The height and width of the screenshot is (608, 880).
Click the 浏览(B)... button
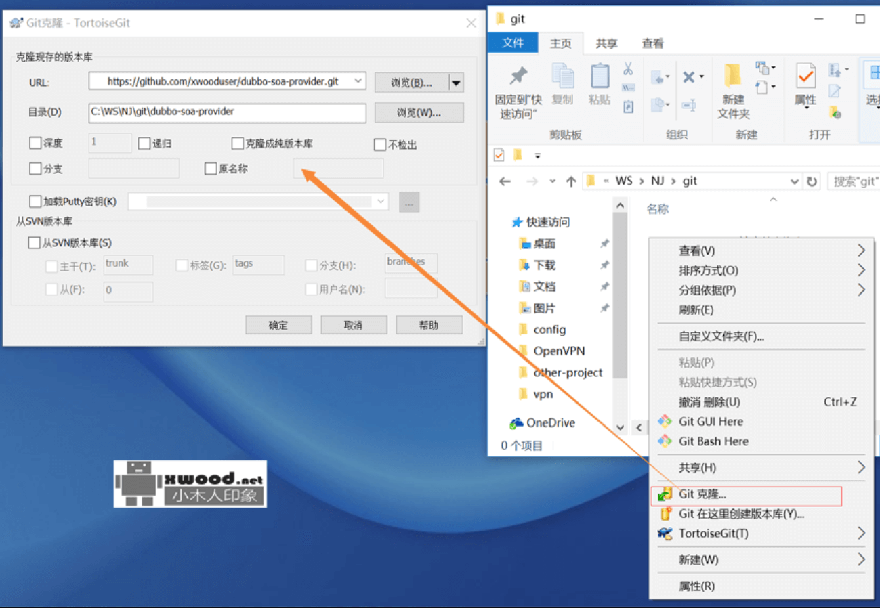pos(412,83)
